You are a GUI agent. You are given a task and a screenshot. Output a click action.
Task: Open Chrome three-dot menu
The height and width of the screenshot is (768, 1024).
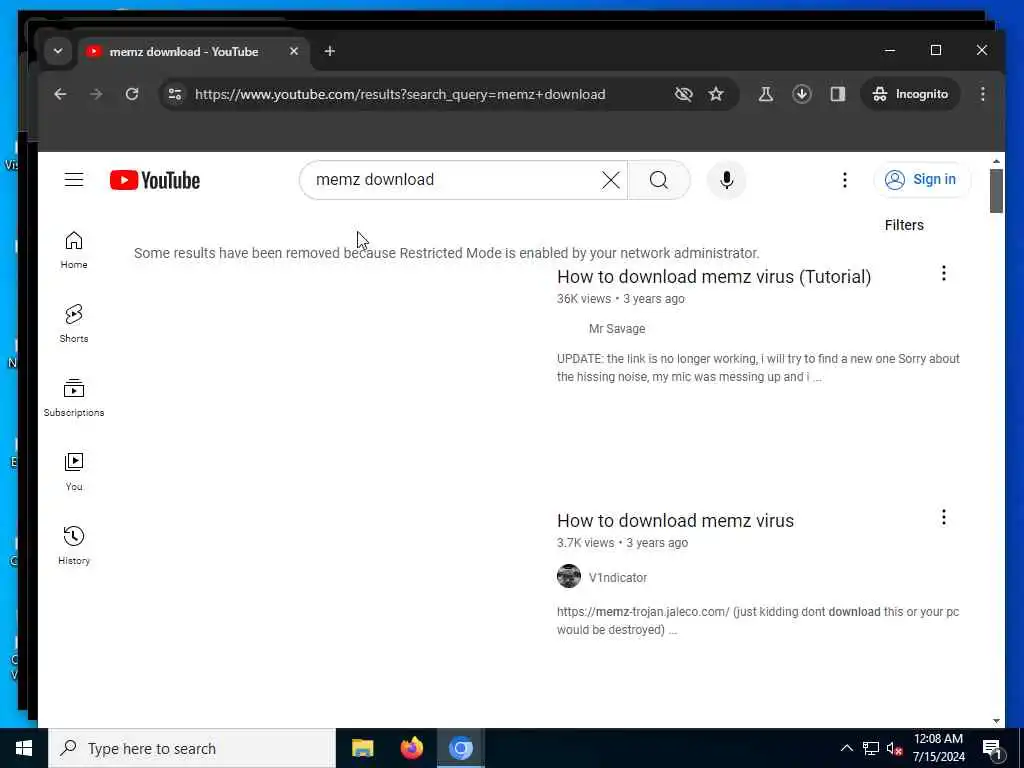point(982,95)
